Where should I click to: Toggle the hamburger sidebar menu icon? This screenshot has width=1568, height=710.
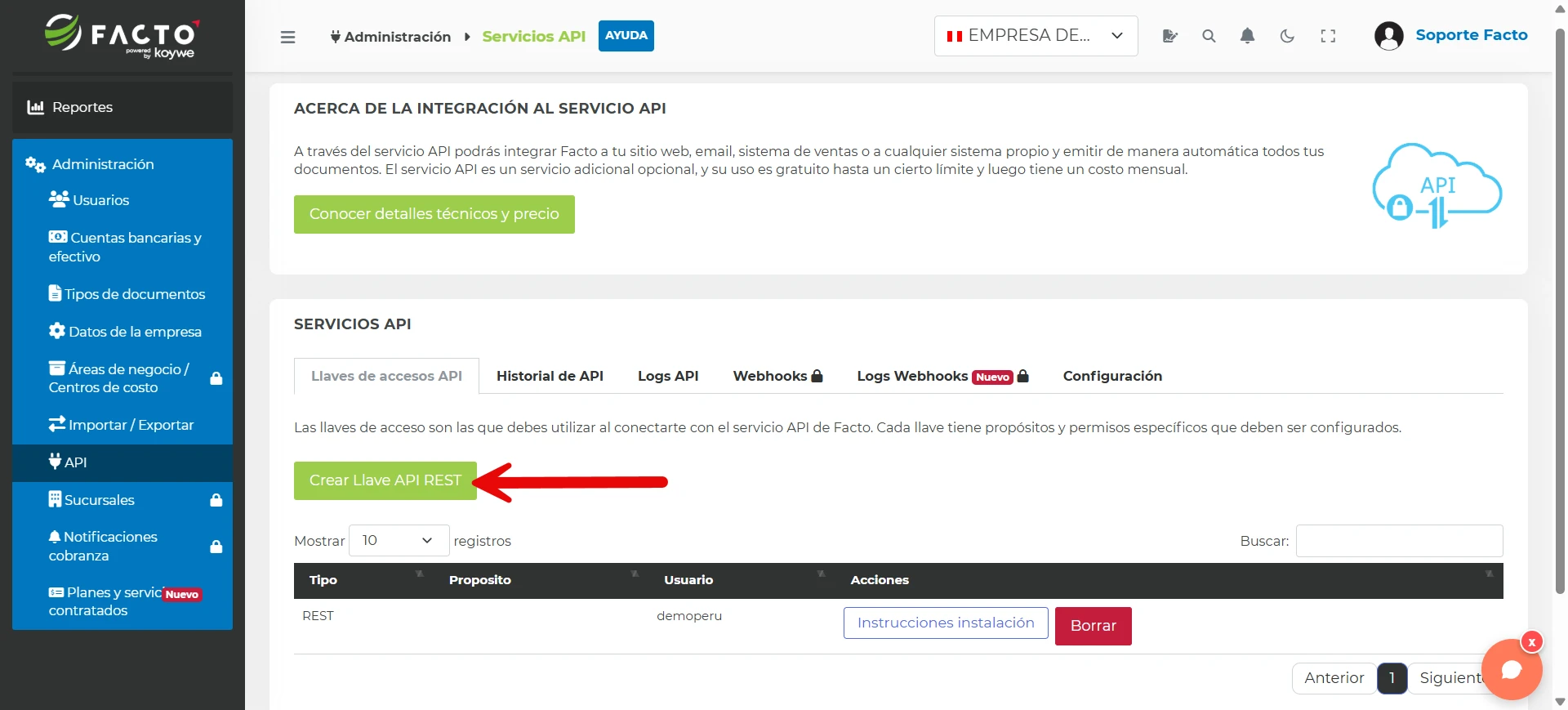pyautogui.click(x=287, y=37)
